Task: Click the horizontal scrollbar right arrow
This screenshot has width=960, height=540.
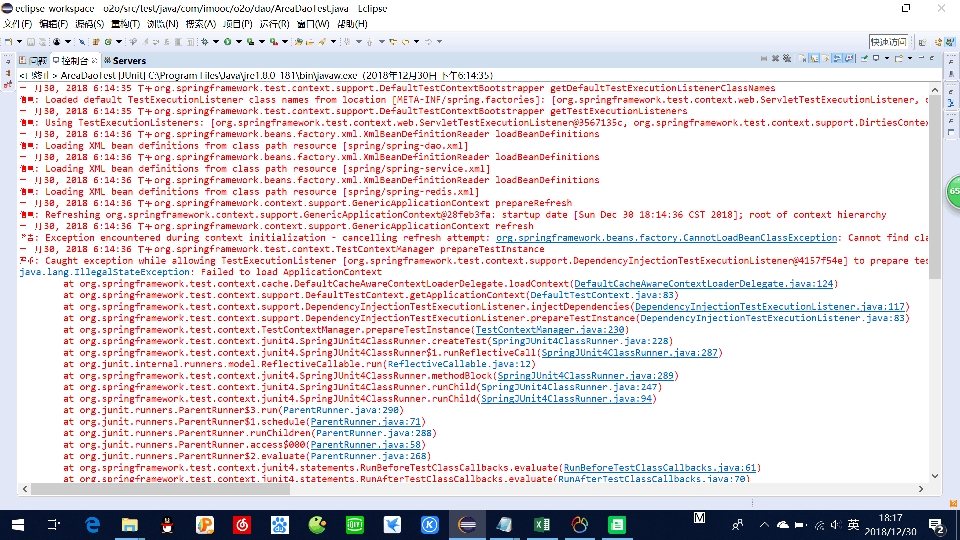Action: point(921,489)
